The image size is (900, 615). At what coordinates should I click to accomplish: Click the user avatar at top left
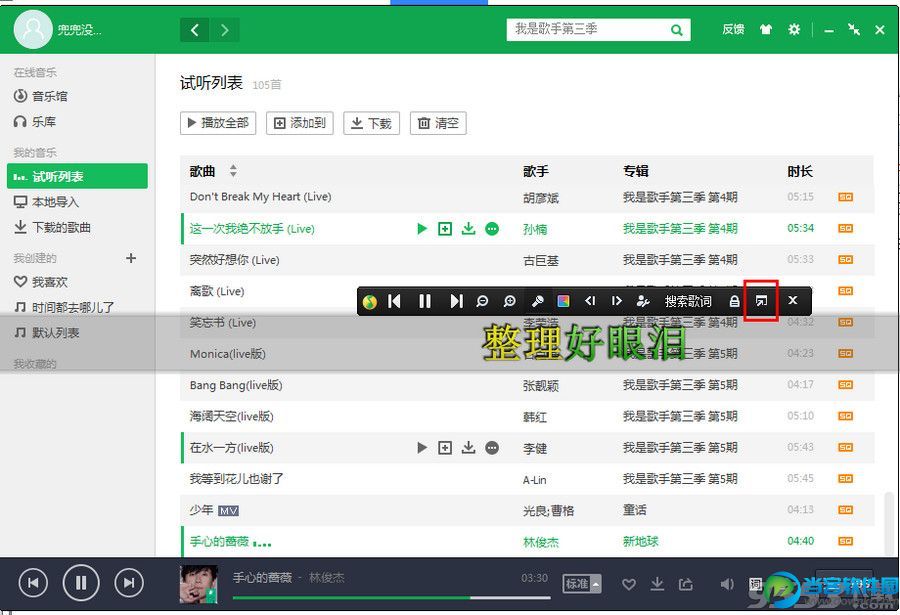(x=33, y=29)
